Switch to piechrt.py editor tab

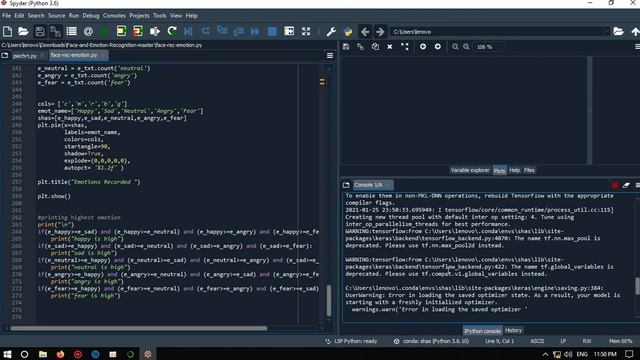25,56
